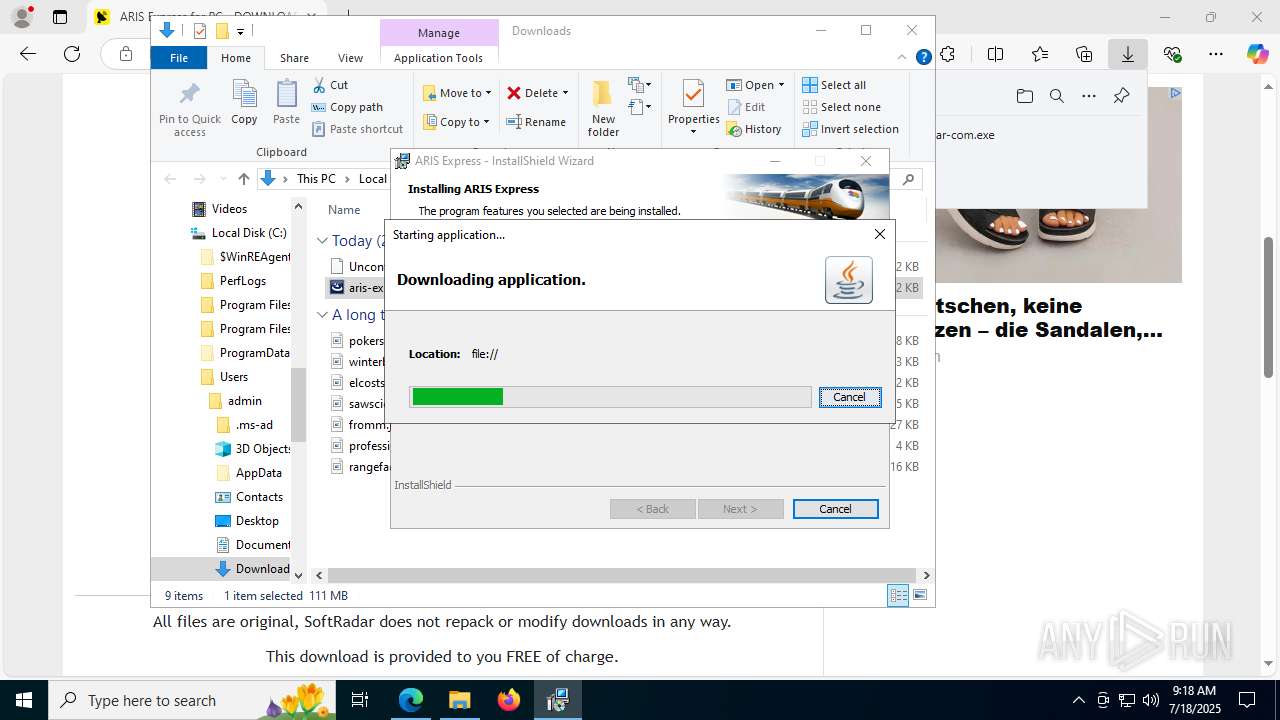
Task: Click search icon in Edge downloads popup
Action: pos(1057,96)
